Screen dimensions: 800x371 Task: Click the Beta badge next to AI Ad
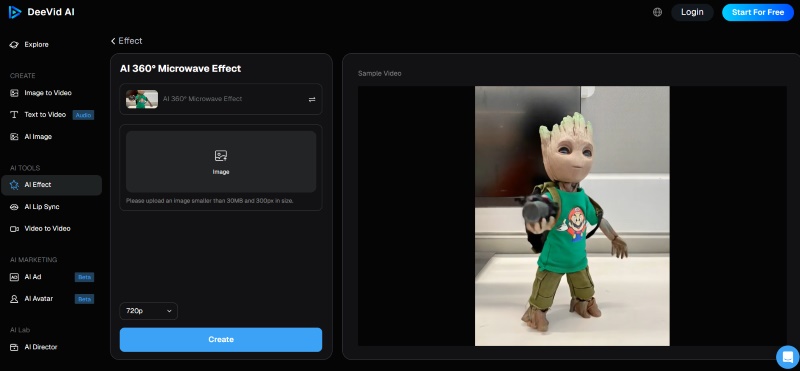[84, 278]
